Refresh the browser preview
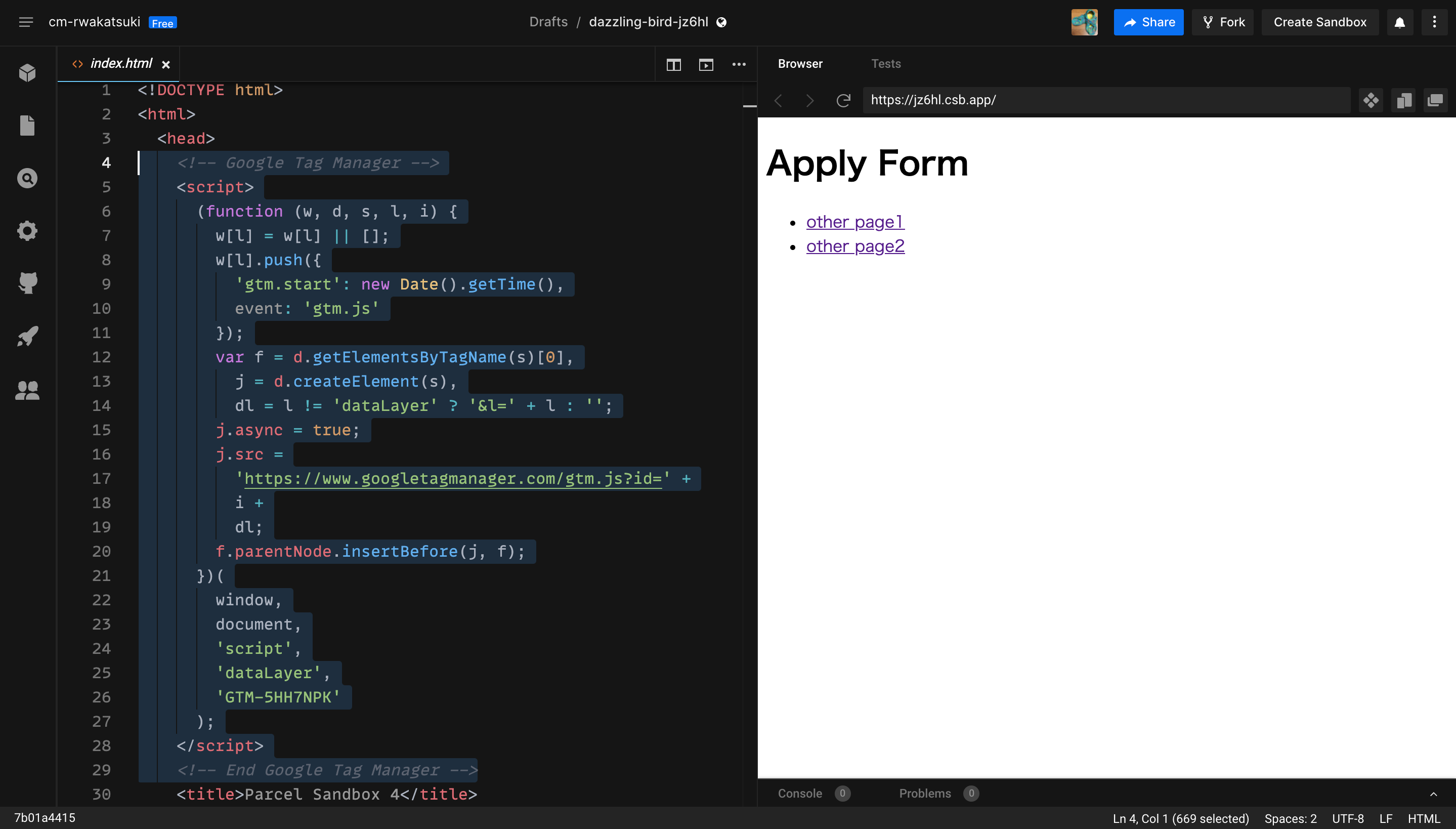The width and height of the screenshot is (1456, 829). tap(843, 100)
